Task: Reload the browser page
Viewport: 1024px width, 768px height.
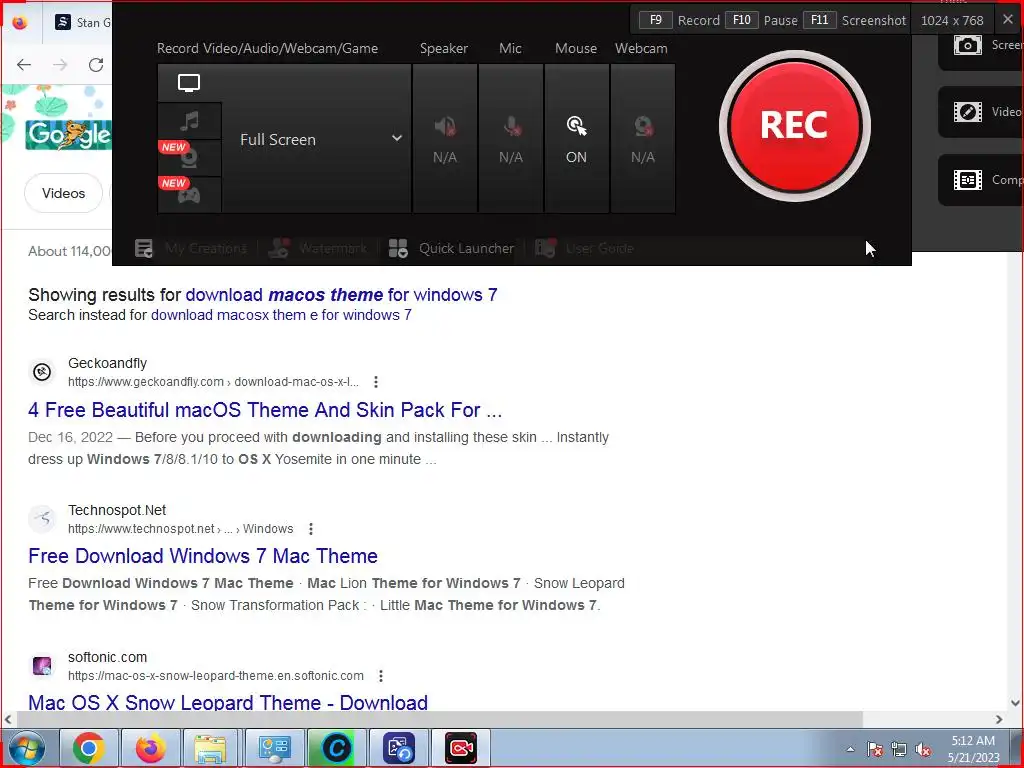Action: 96,65
